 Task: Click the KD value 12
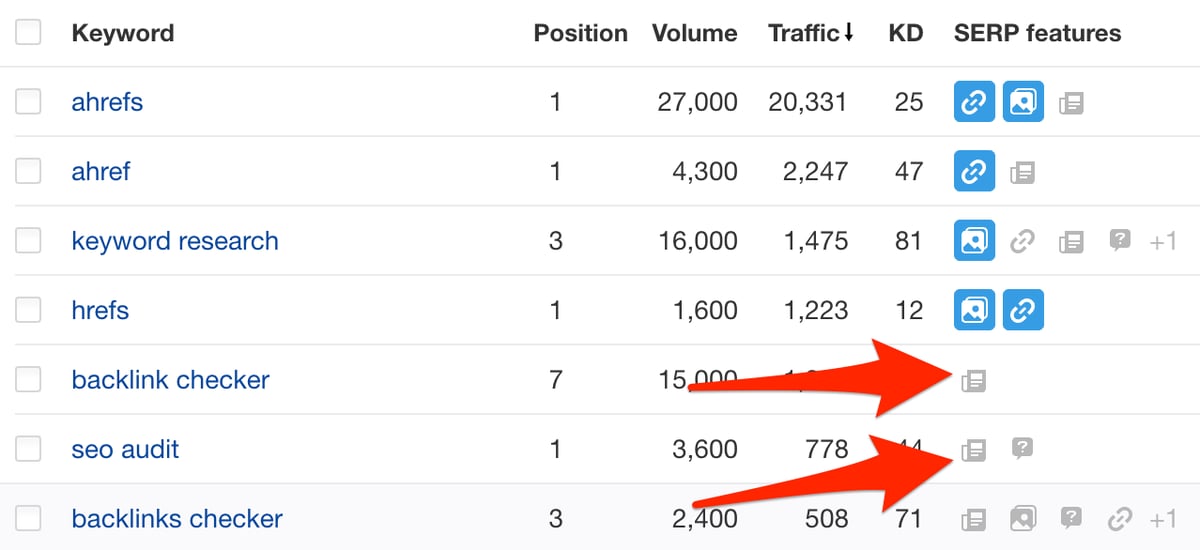[x=909, y=311]
